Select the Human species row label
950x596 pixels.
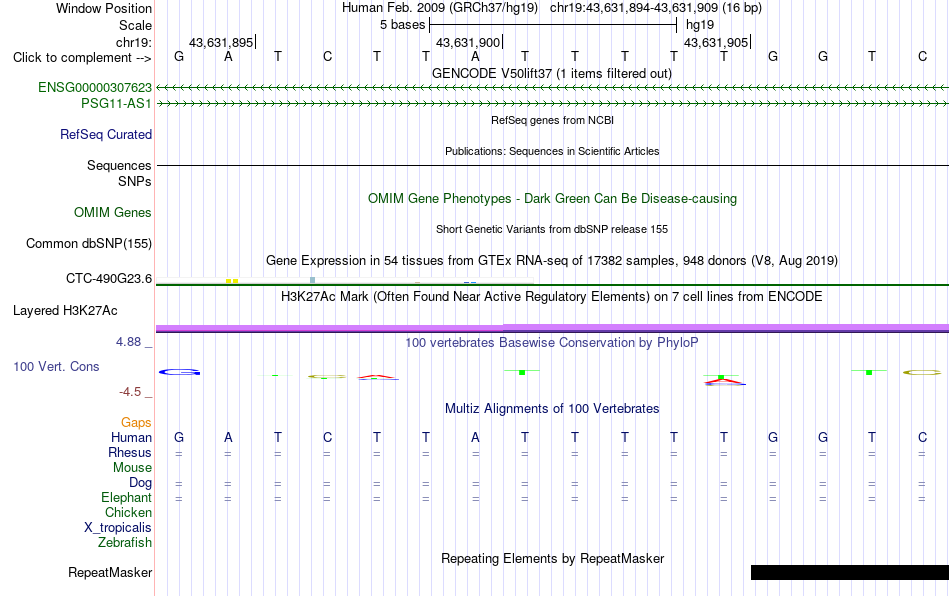click(x=131, y=437)
